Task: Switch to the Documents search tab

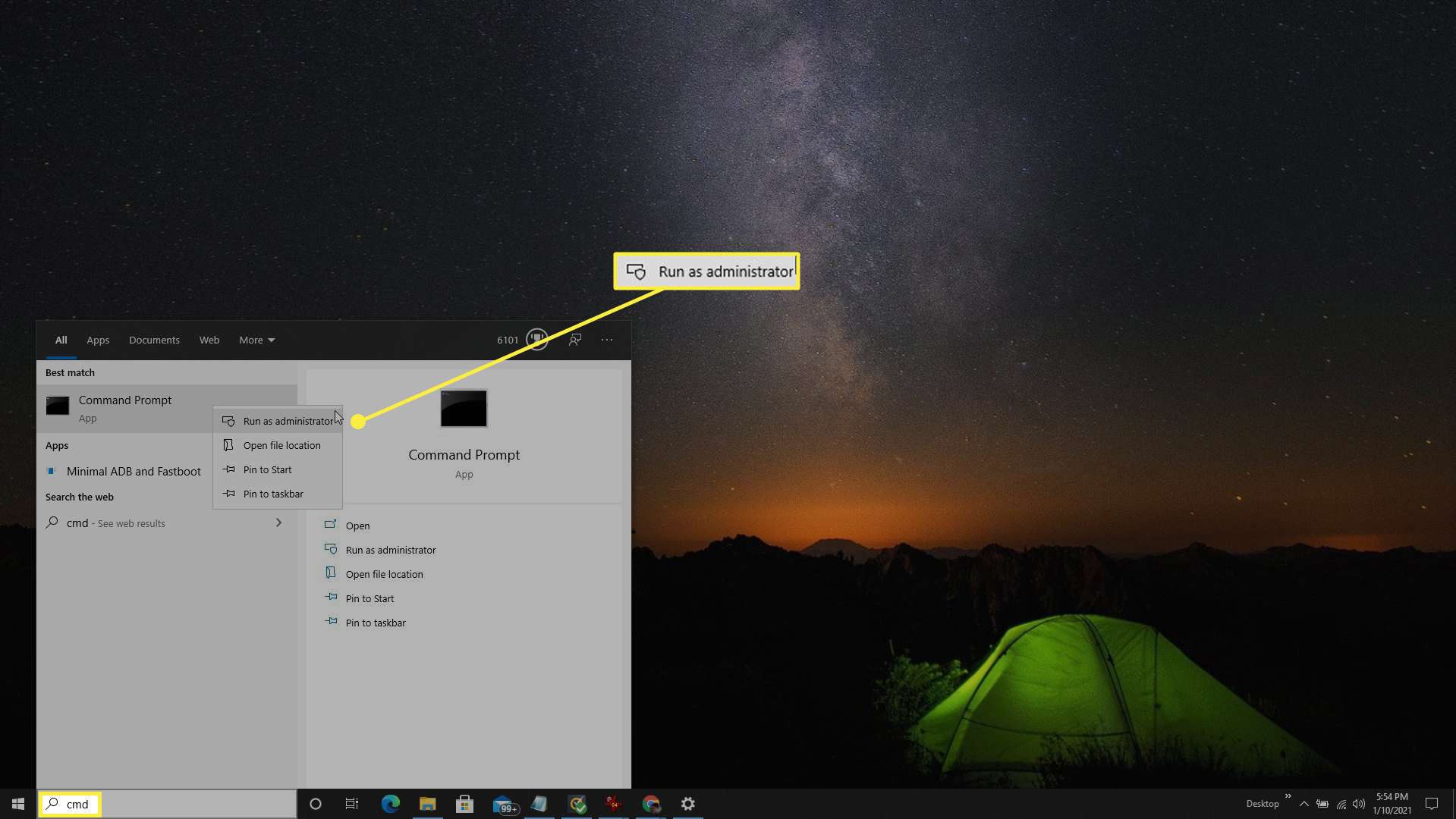Action: click(x=154, y=340)
